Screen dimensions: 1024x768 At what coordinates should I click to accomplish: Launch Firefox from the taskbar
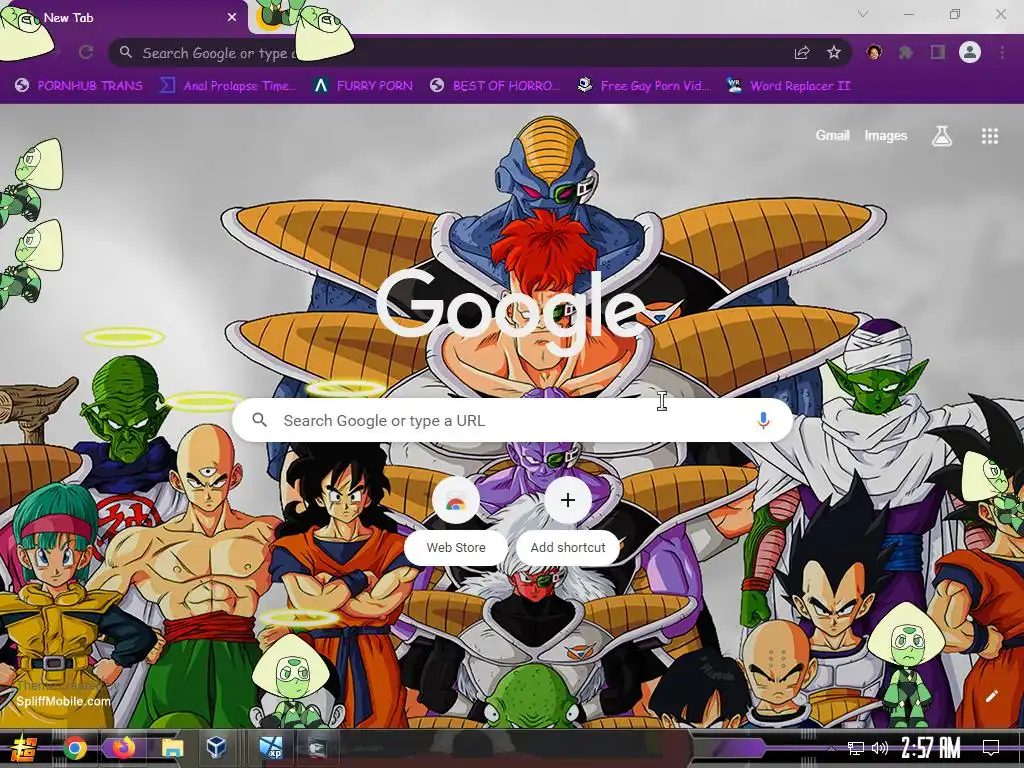[x=123, y=748]
